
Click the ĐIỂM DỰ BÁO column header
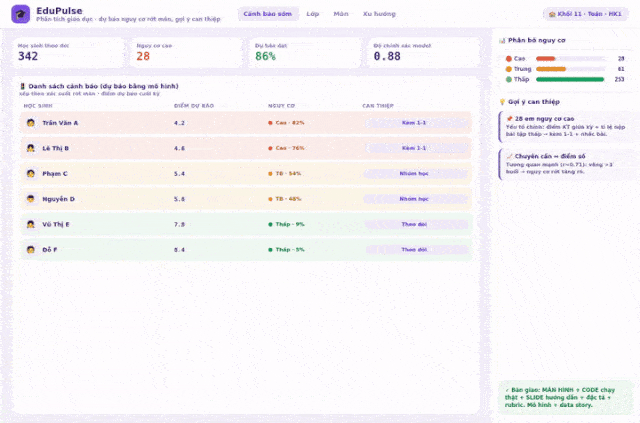(194, 106)
